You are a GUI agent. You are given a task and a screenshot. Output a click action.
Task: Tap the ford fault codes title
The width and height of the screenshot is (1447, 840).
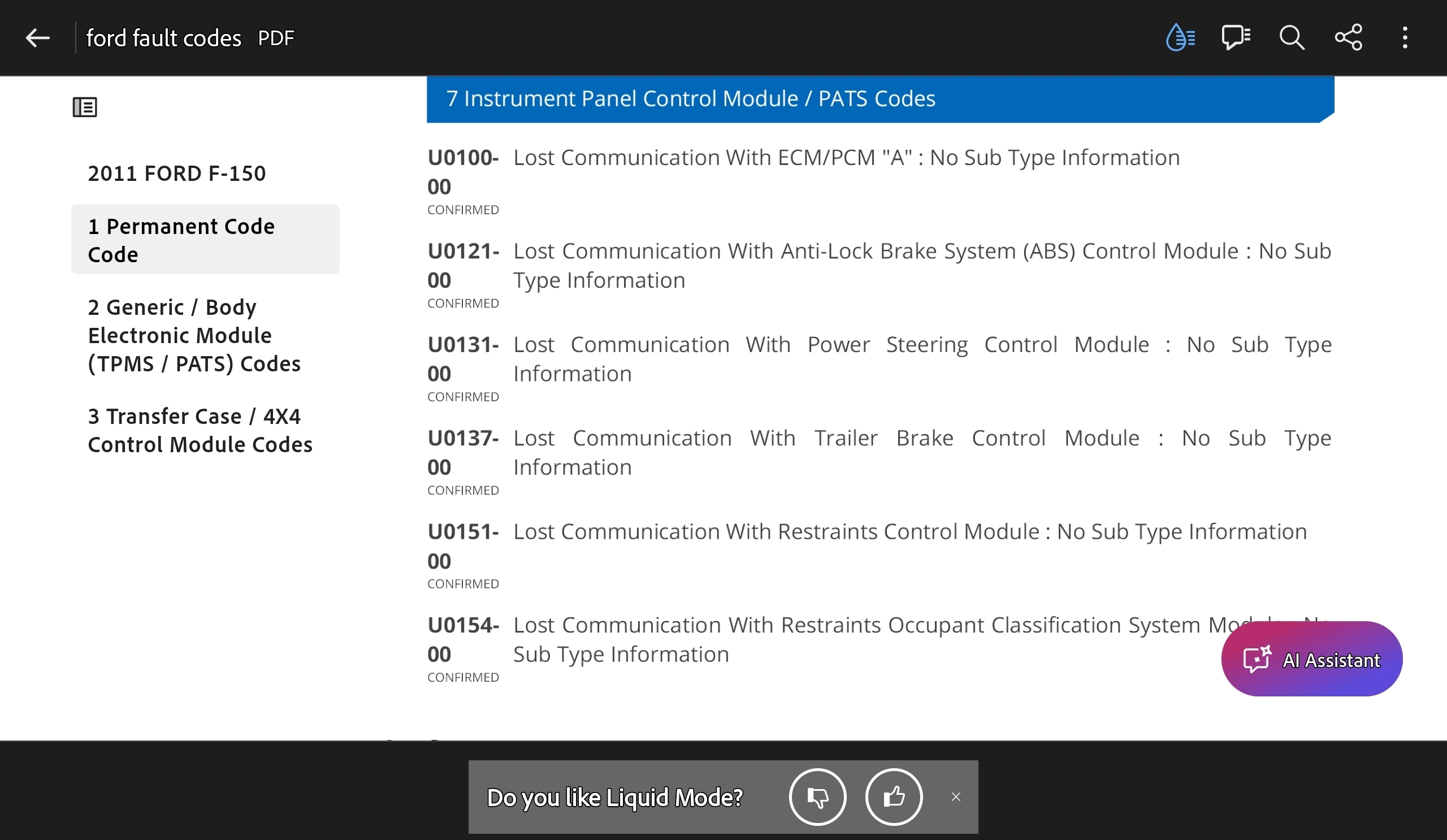click(164, 38)
